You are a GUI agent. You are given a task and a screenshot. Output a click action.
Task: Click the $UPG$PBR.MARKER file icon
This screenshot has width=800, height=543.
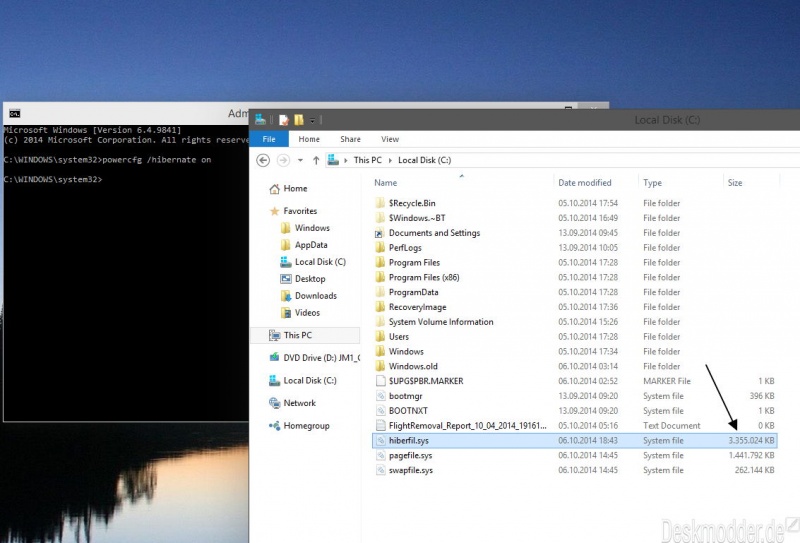click(380, 381)
